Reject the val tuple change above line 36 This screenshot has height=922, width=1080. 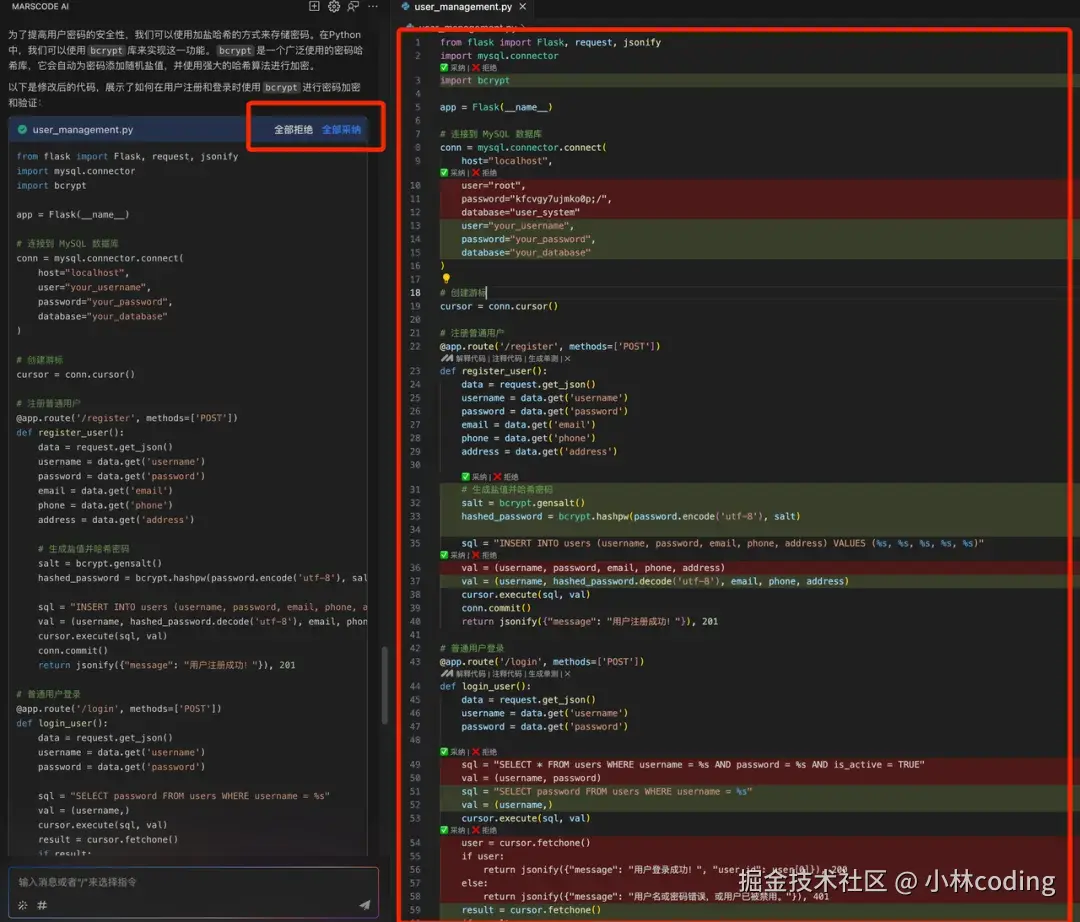[x=484, y=555]
